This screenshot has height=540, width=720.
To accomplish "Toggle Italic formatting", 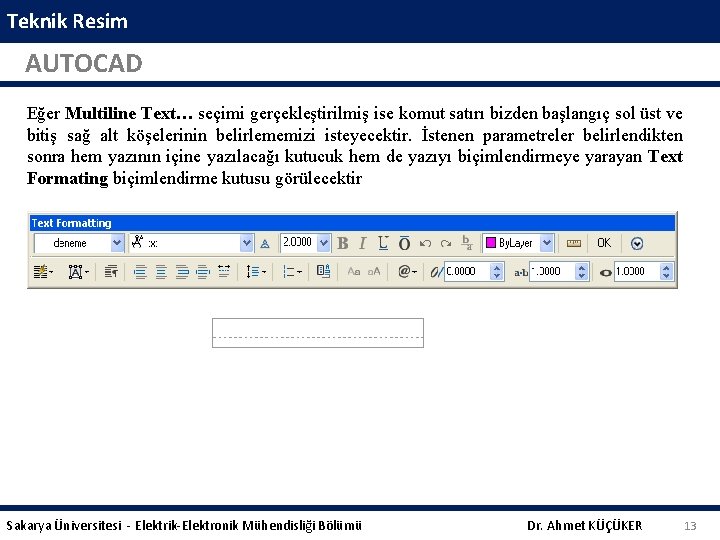I will point(363,243).
